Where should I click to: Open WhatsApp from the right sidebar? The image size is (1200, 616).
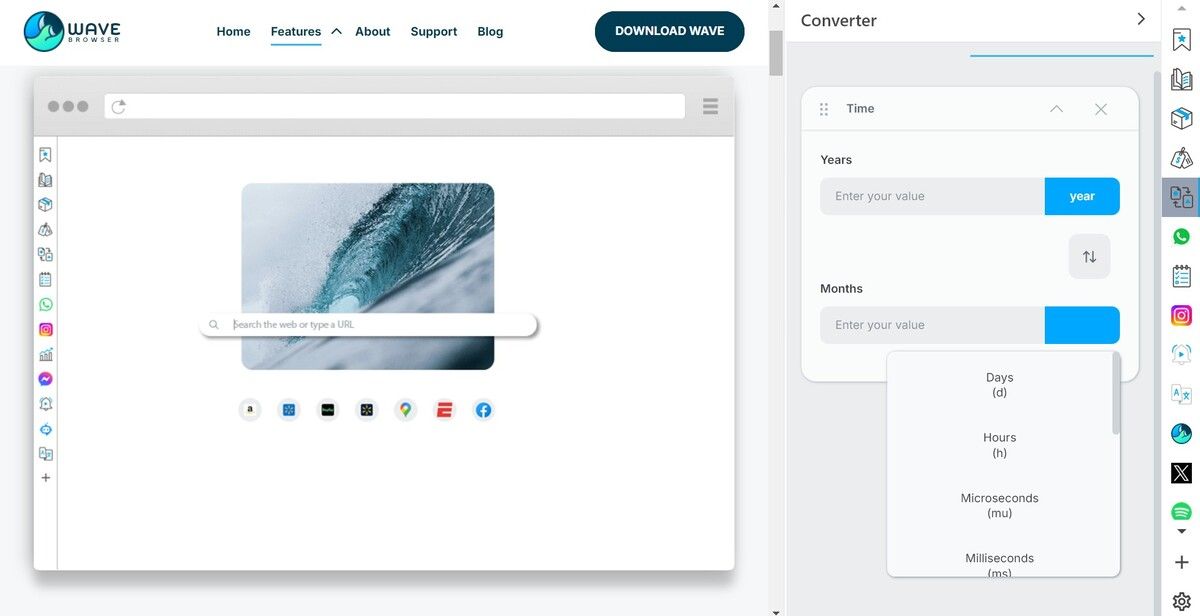coord(1181,237)
